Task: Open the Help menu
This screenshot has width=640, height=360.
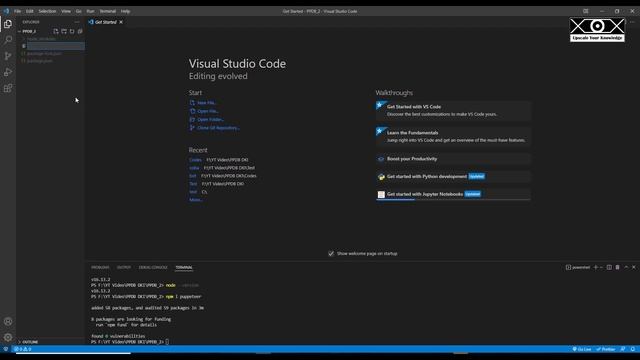Action: point(125,11)
